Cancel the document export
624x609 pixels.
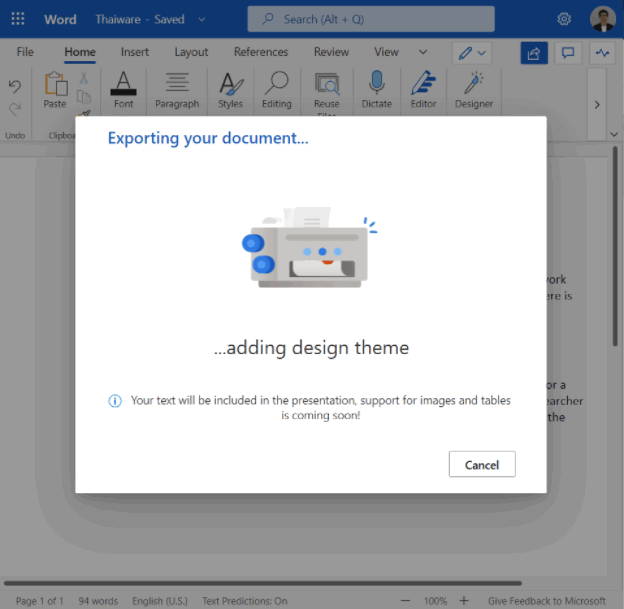(482, 464)
